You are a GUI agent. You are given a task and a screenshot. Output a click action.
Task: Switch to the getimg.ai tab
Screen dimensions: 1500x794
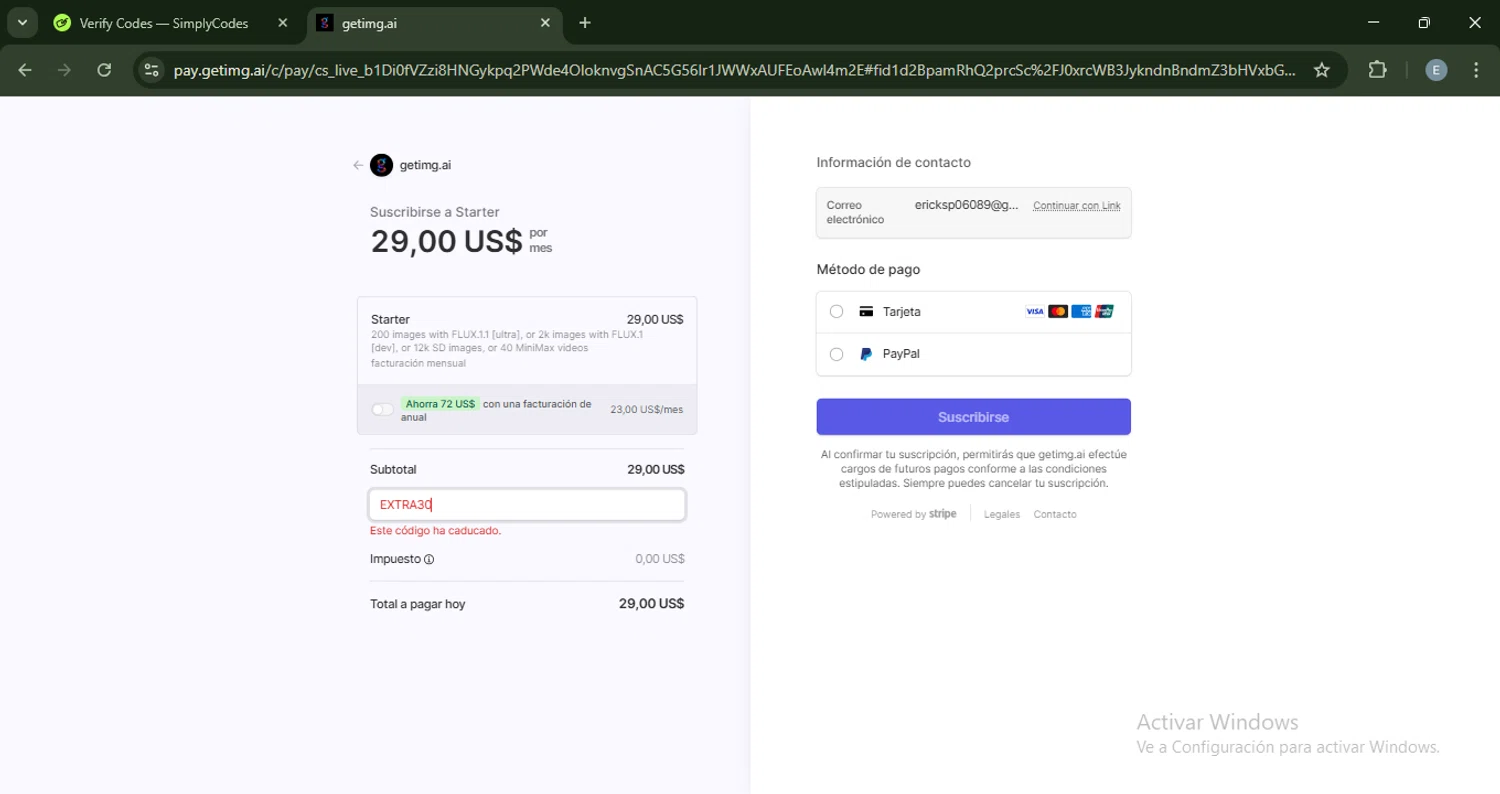[x=434, y=23]
